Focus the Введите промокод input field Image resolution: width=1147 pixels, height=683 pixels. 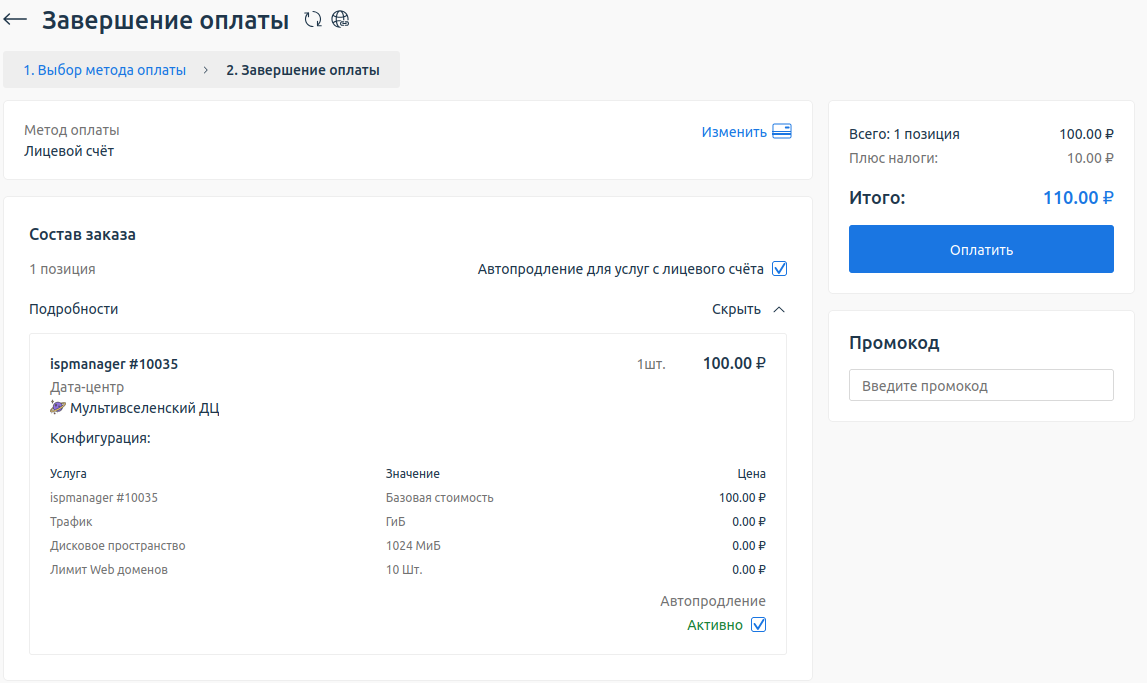tap(980, 386)
